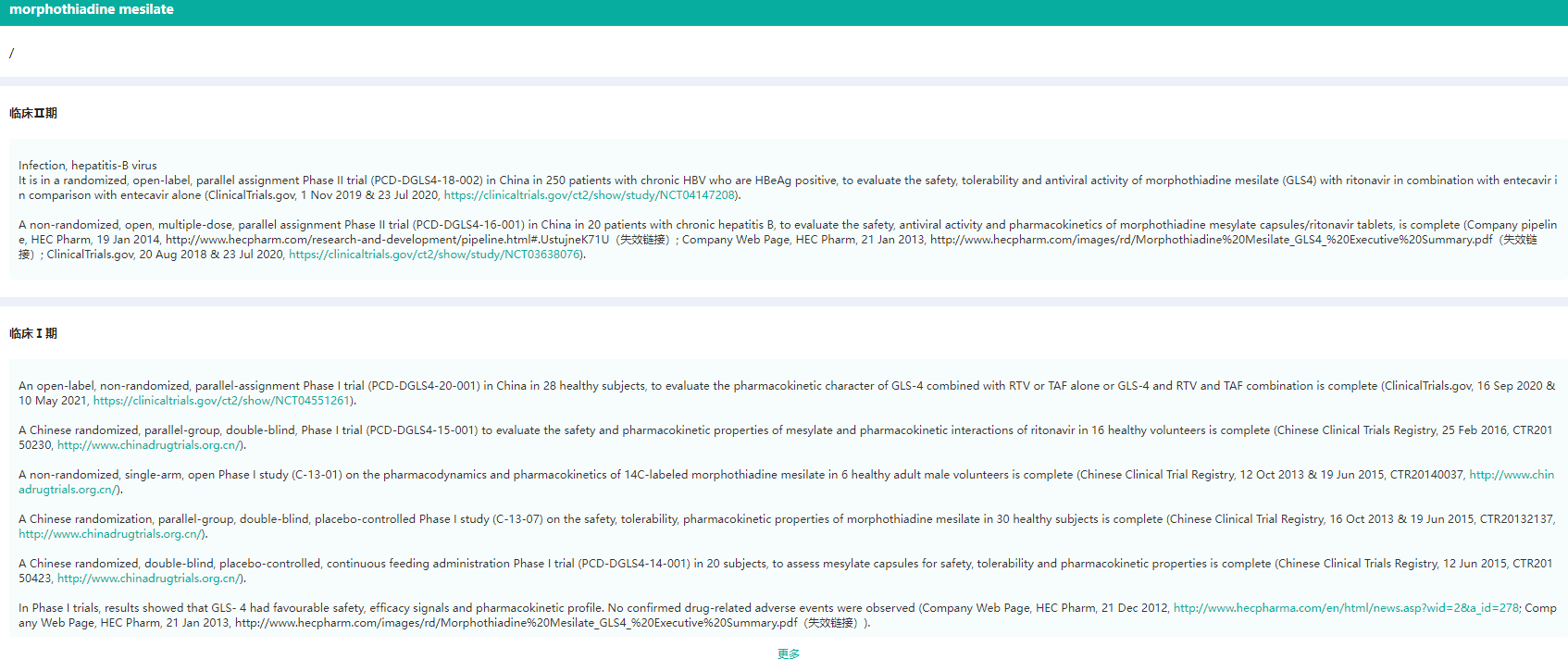Click the PCD-DGLS4-18-002 trial identifier text
Screen dimensions: 1568x672
pyautogui.click(x=427, y=180)
